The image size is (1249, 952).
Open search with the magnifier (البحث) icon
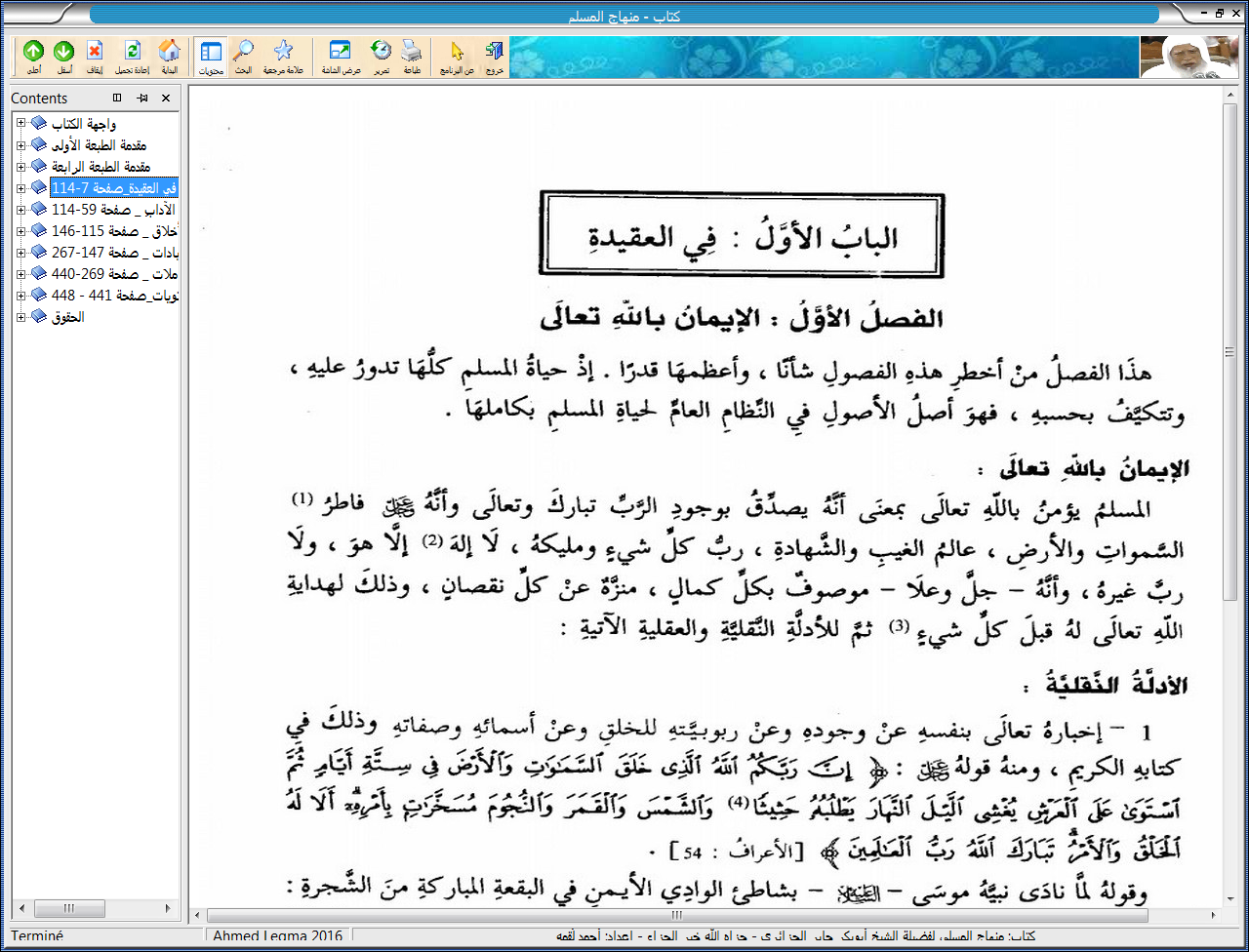[x=242, y=56]
